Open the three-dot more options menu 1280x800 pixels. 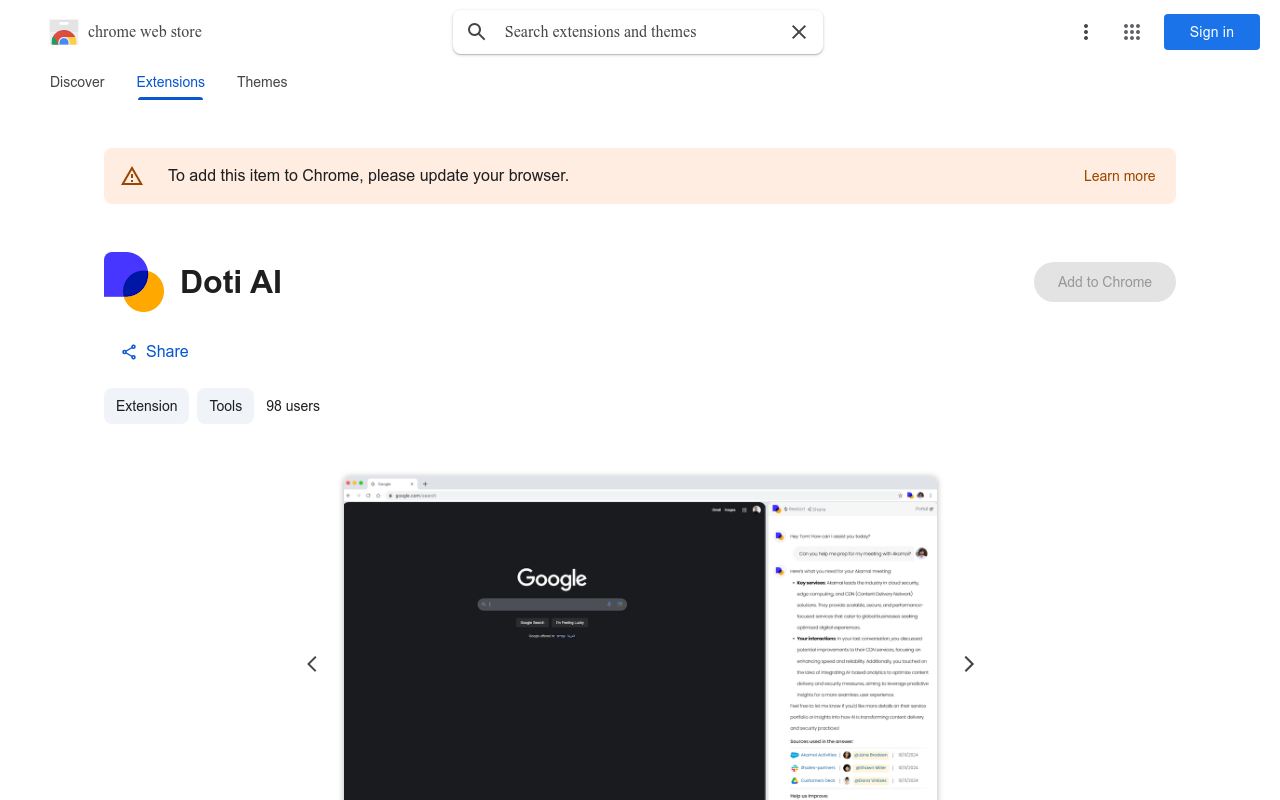(1086, 32)
